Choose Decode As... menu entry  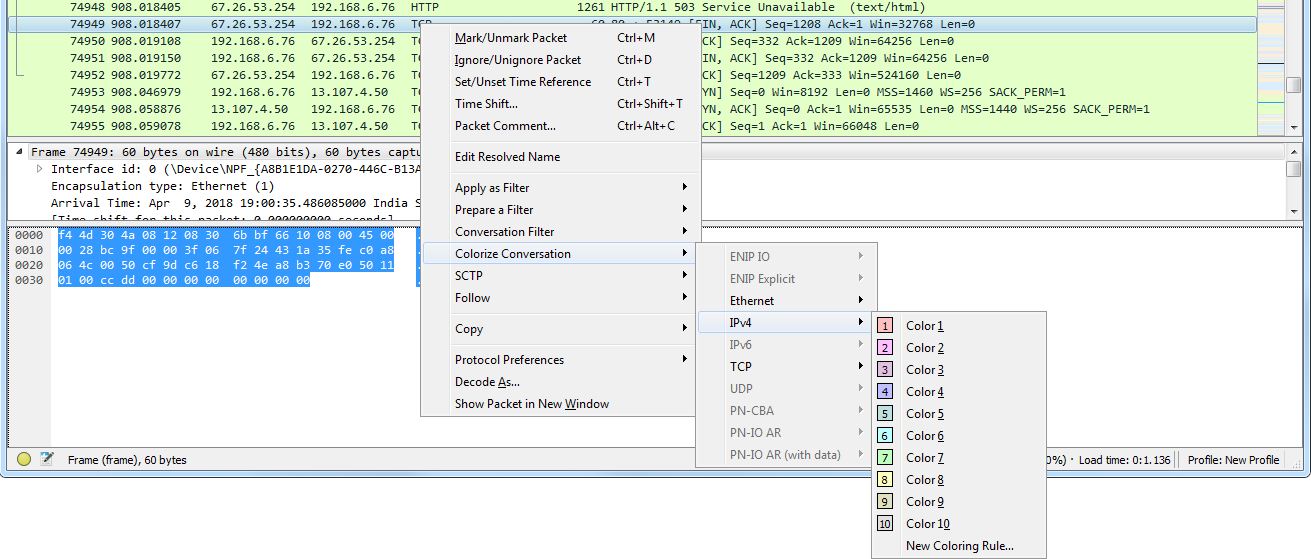(x=487, y=382)
